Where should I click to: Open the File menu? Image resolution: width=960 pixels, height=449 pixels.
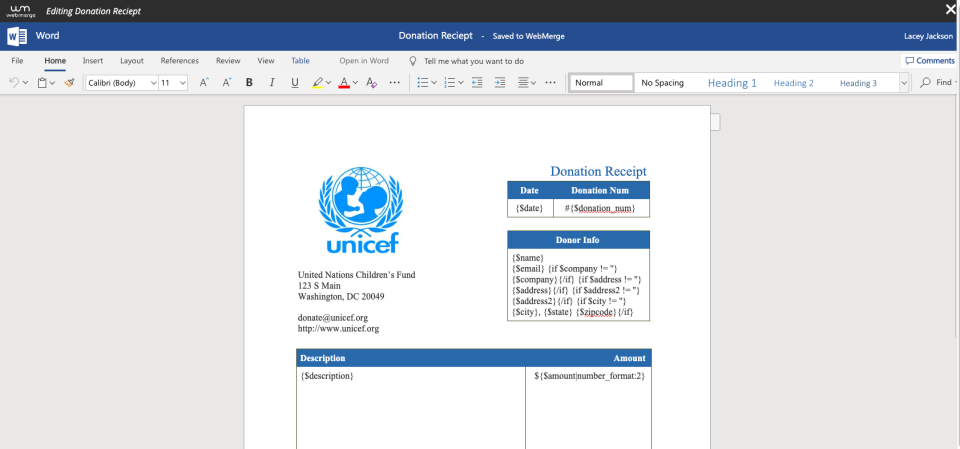tap(17, 61)
